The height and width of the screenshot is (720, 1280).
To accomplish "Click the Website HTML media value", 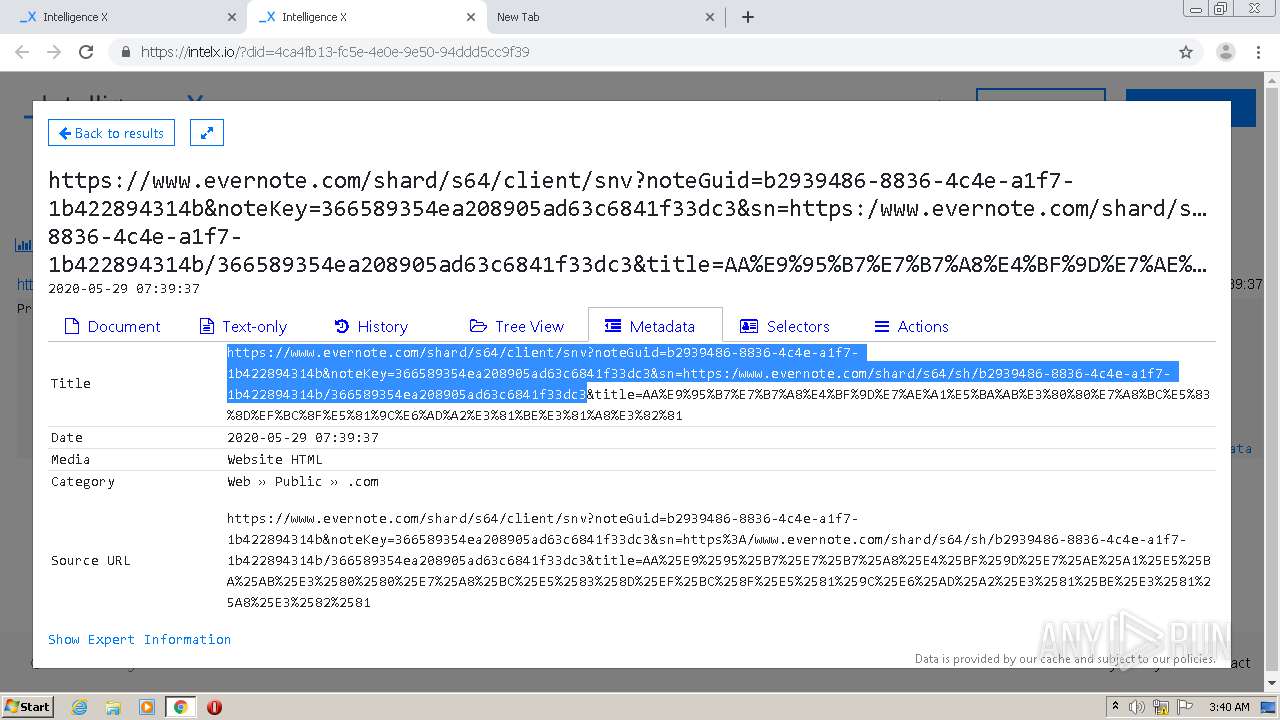I will pyautogui.click(x=274, y=460).
